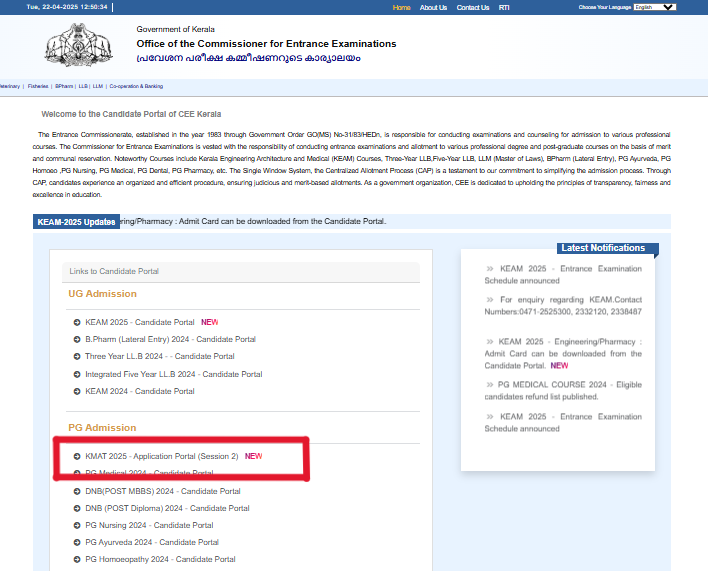Click the arrow icon beside B.Pharm Lateral Entry
This screenshot has width=708, height=571.
[77, 339]
